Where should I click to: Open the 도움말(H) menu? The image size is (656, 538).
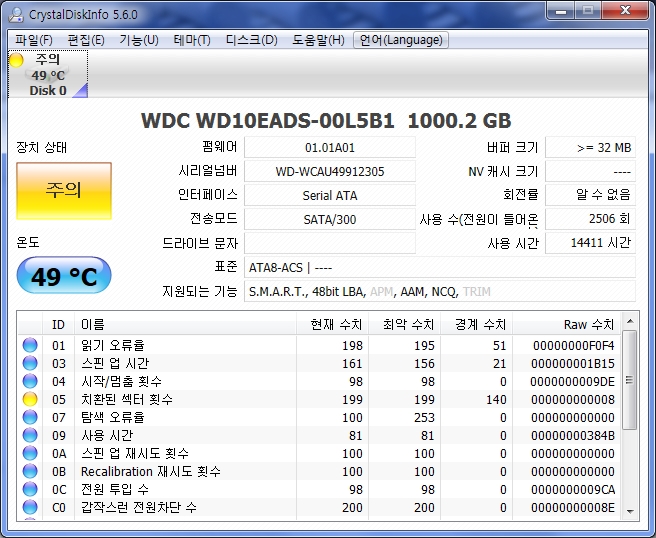[x=318, y=40]
